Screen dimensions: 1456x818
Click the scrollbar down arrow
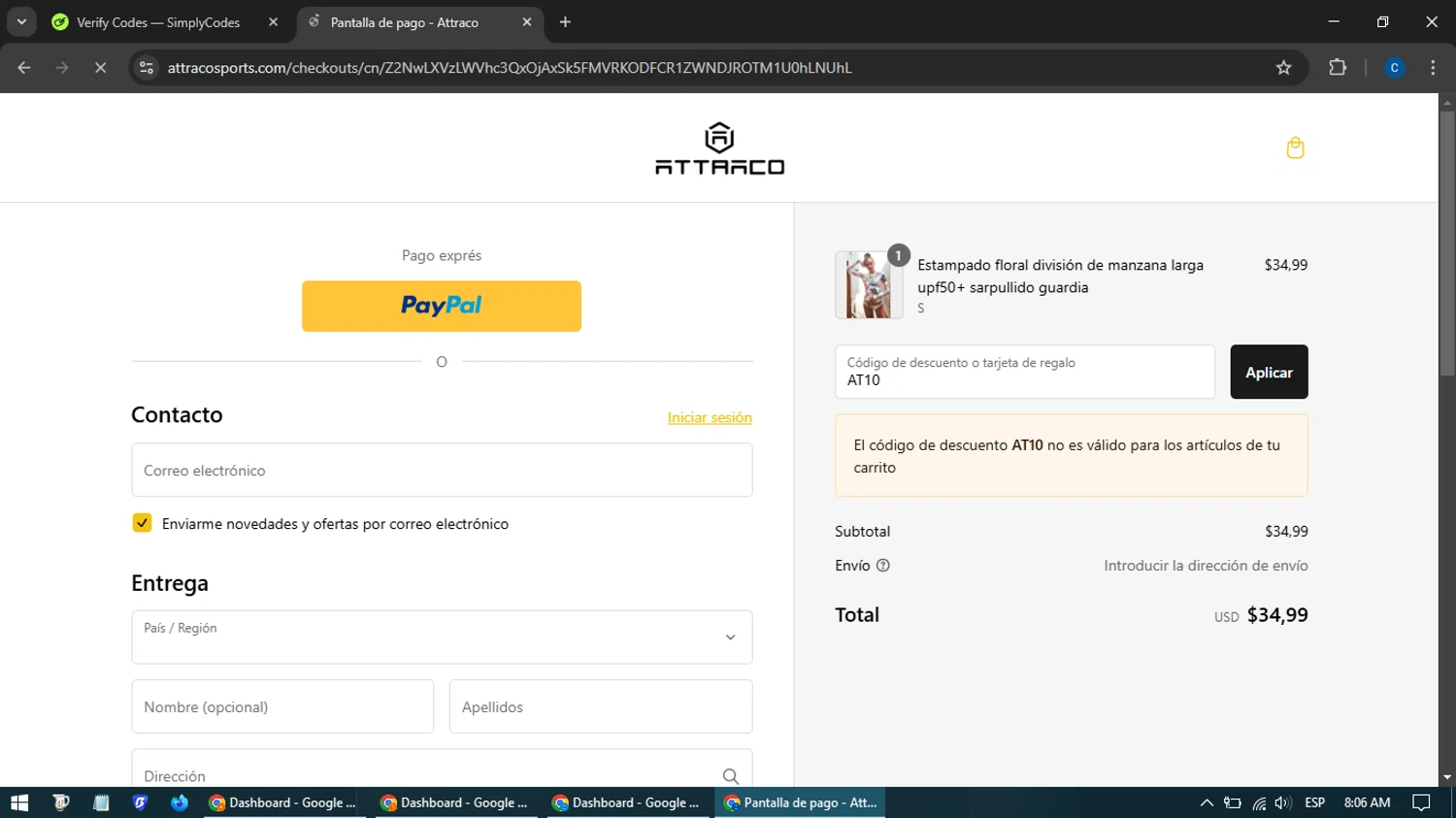[x=1447, y=778]
